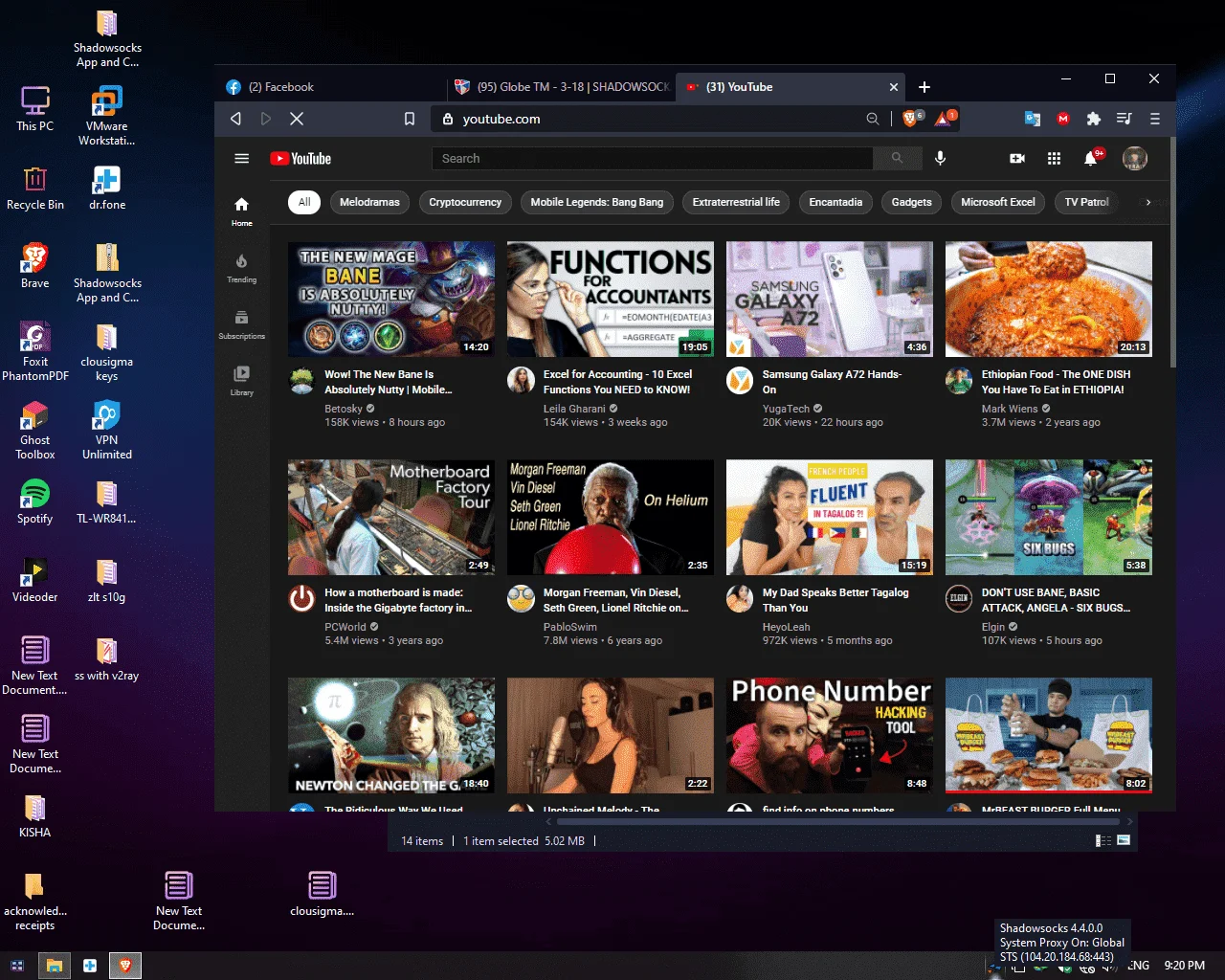The height and width of the screenshot is (980, 1225).
Task: Filter by Extraterrestrial life chip
Action: [736, 202]
